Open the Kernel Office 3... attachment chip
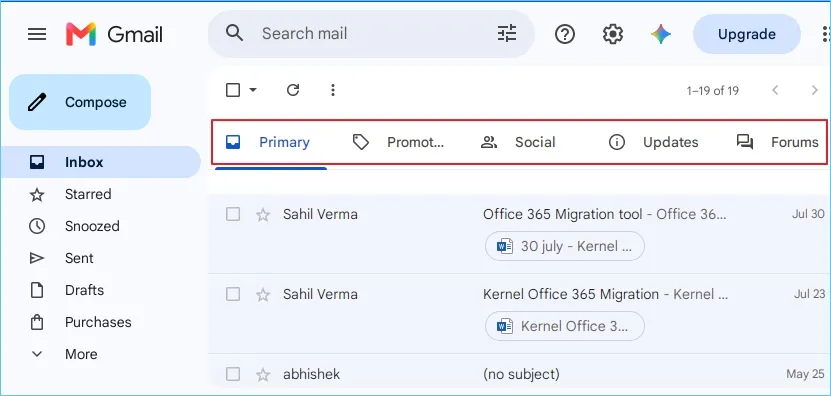The width and height of the screenshot is (831, 396). pos(565,326)
